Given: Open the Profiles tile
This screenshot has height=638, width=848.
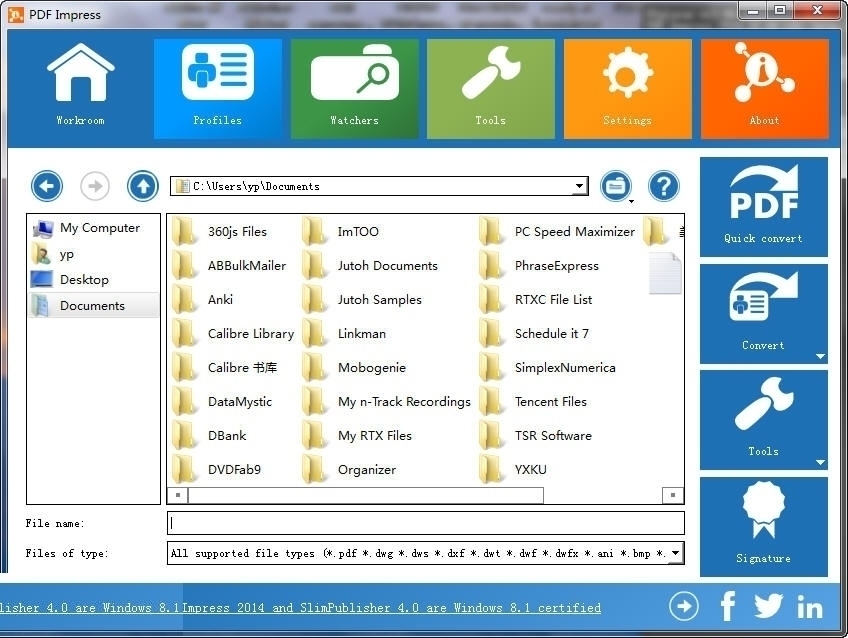Looking at the screenshot, I should click(x=217, y=88).
